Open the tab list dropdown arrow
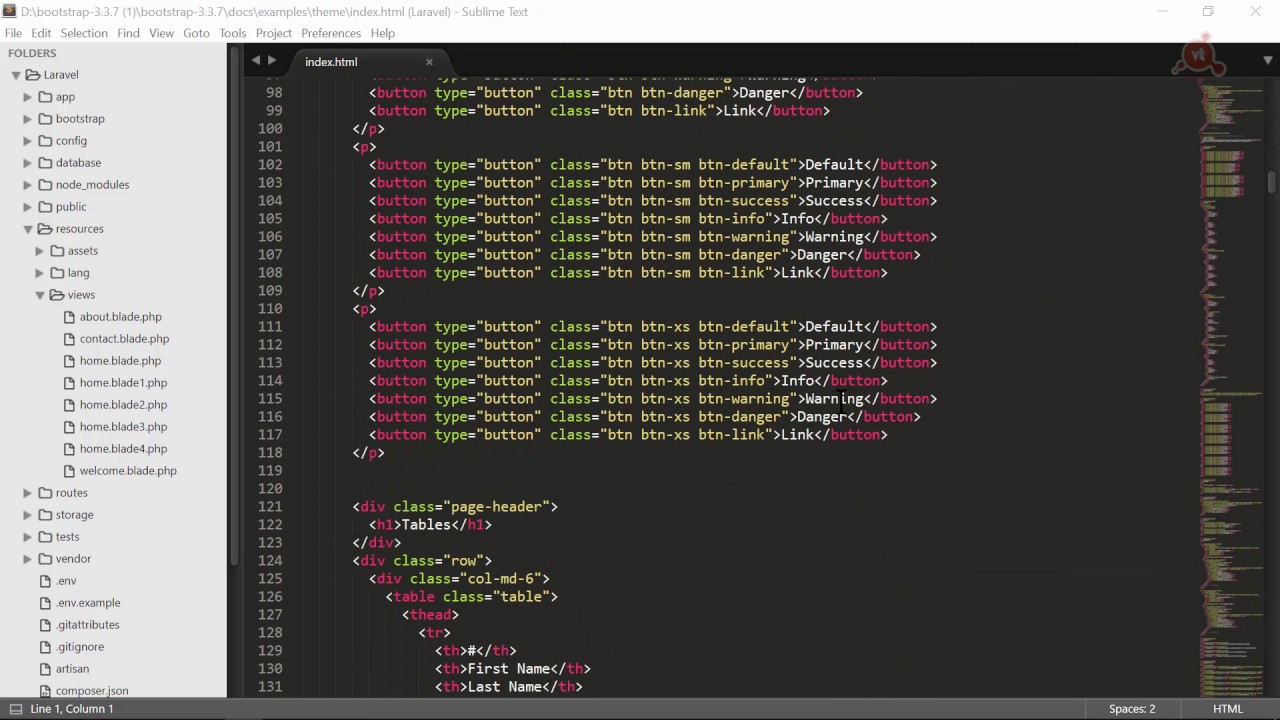The width and height of the screenshot is (1280, 720). 1268,61
